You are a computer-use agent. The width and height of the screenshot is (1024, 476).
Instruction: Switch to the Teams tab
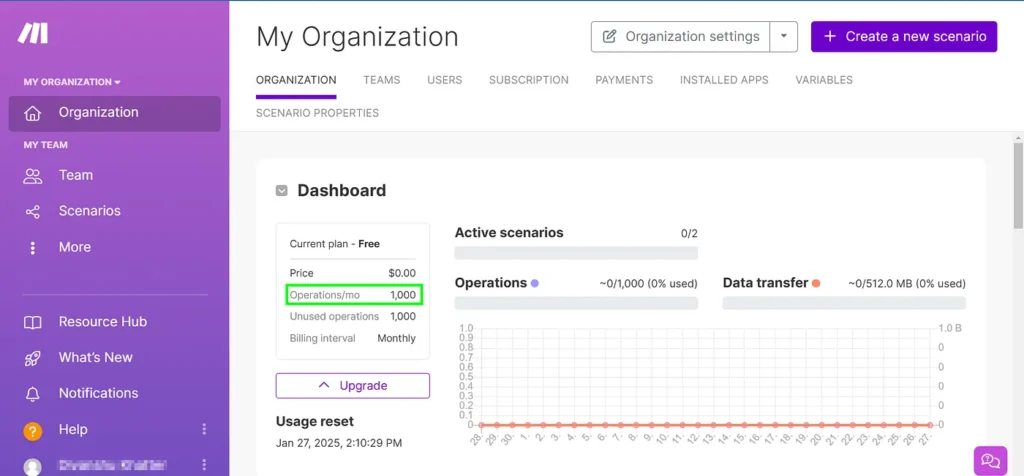coord(381,80)
